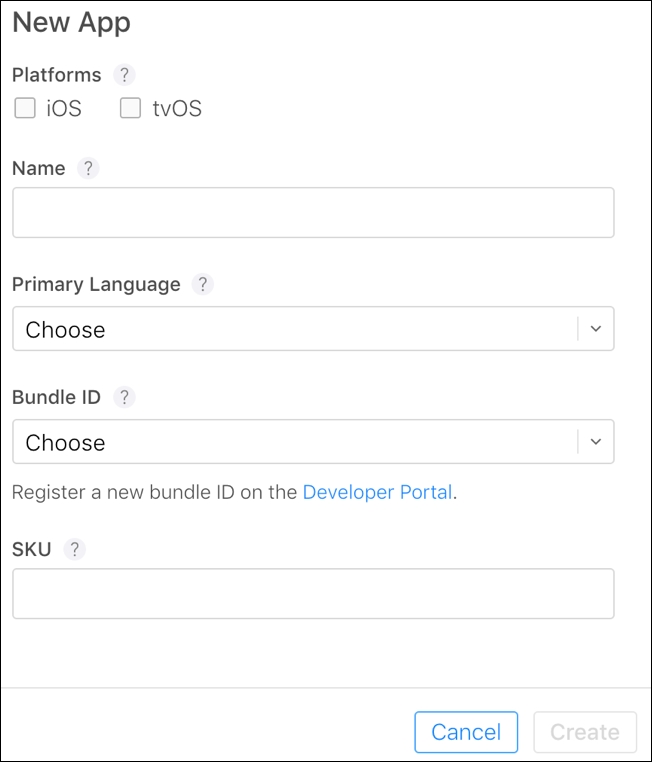652x762 pixels.
Task: Cancel the New App dialog
Action: pos(466,732)
